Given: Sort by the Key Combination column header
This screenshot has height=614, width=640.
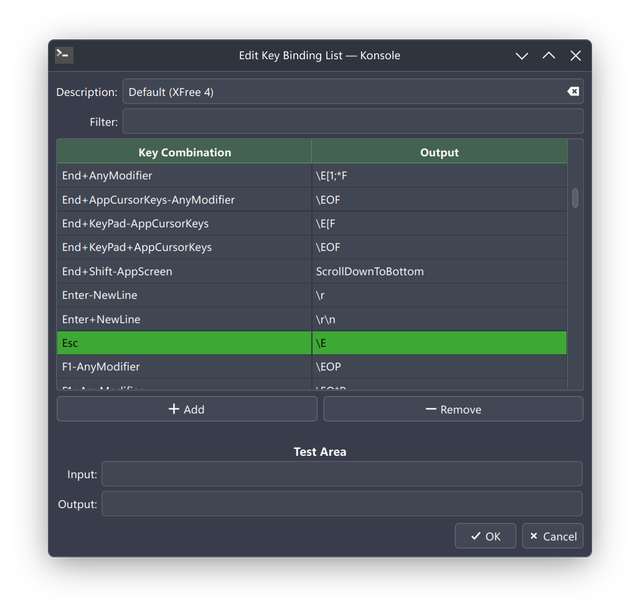Looking at the screenshot, I should (x=184, y=152).
